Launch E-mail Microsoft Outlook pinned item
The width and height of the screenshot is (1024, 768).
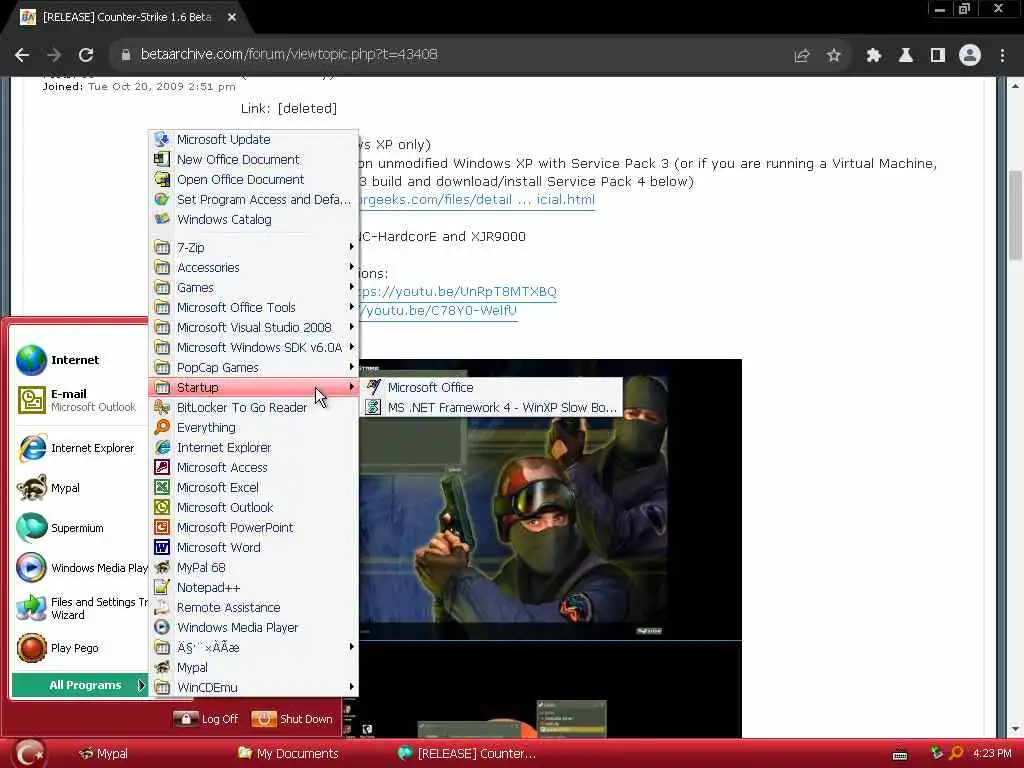point(78,400)
